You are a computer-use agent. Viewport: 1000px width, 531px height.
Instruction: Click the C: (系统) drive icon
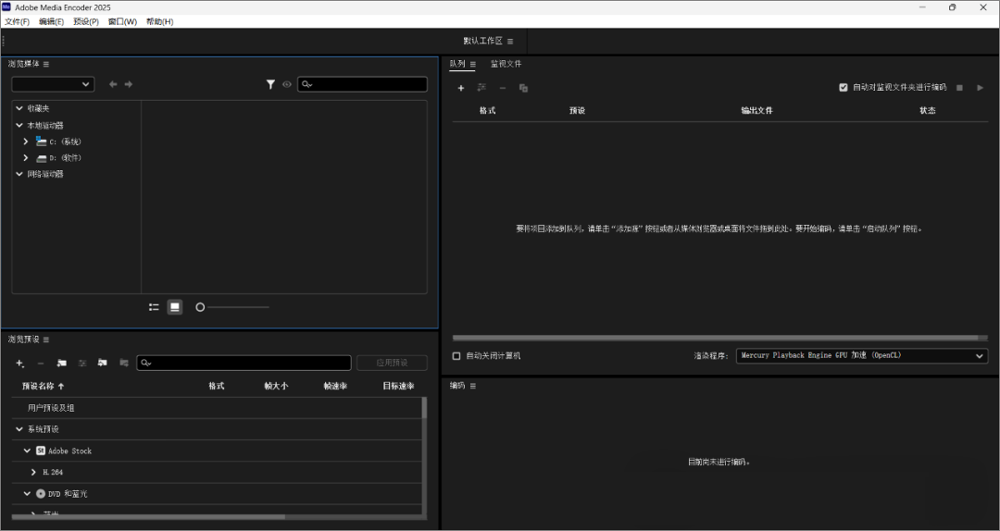41,142
